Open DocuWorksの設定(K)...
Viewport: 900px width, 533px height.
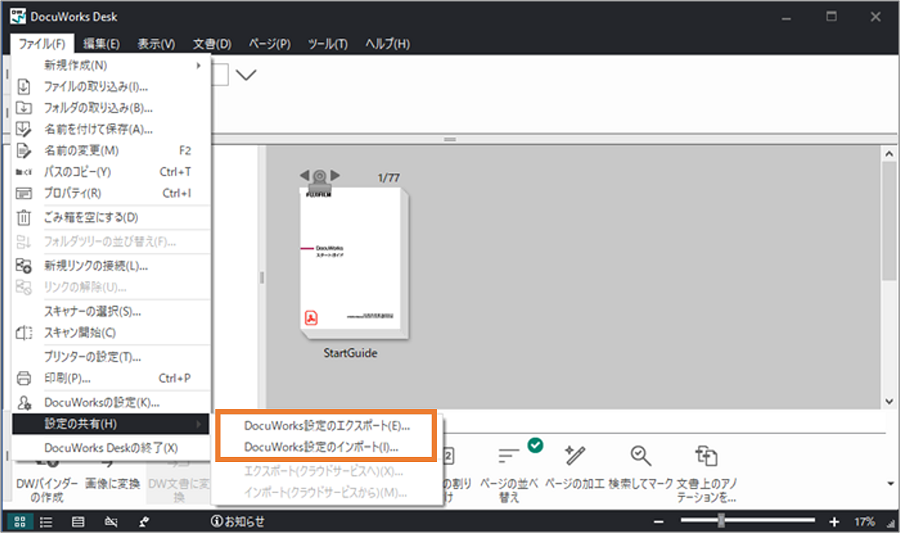pos(111,402)
